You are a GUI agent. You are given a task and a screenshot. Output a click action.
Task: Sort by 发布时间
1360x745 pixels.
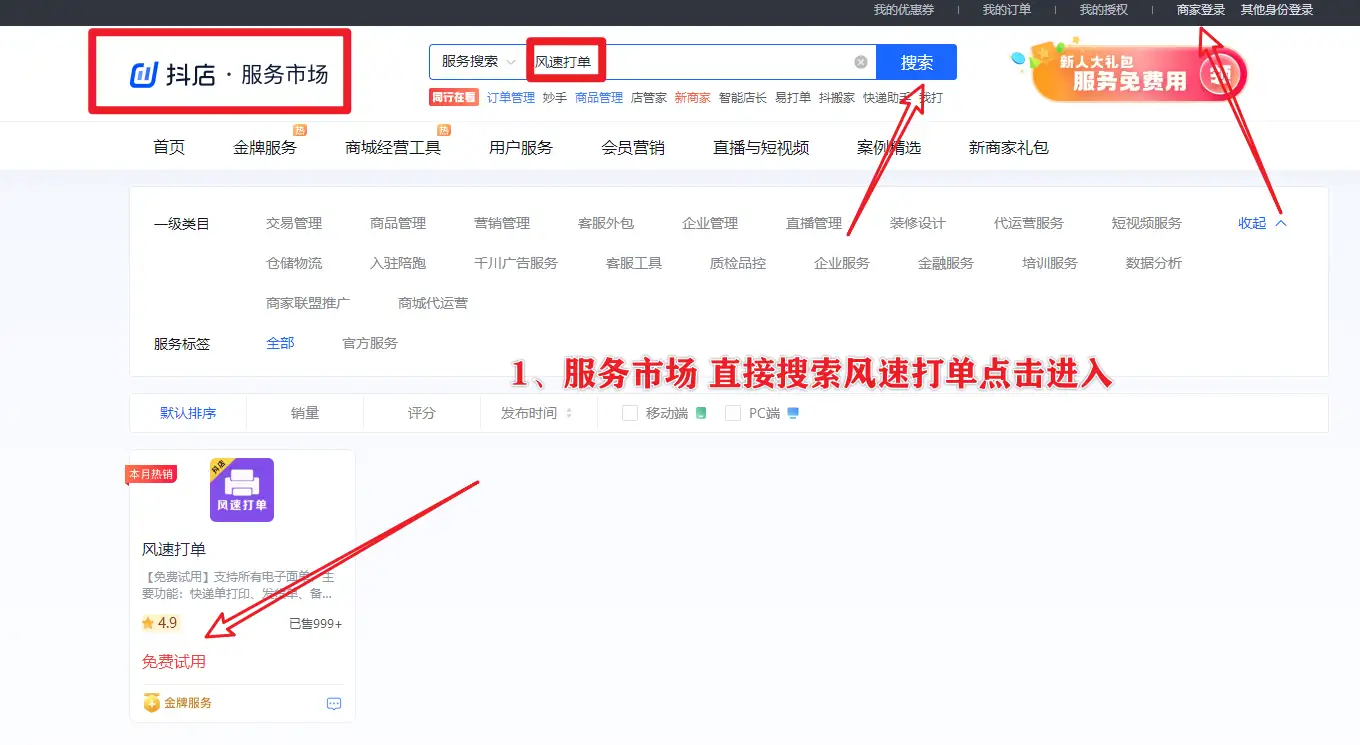coord(537,413)
